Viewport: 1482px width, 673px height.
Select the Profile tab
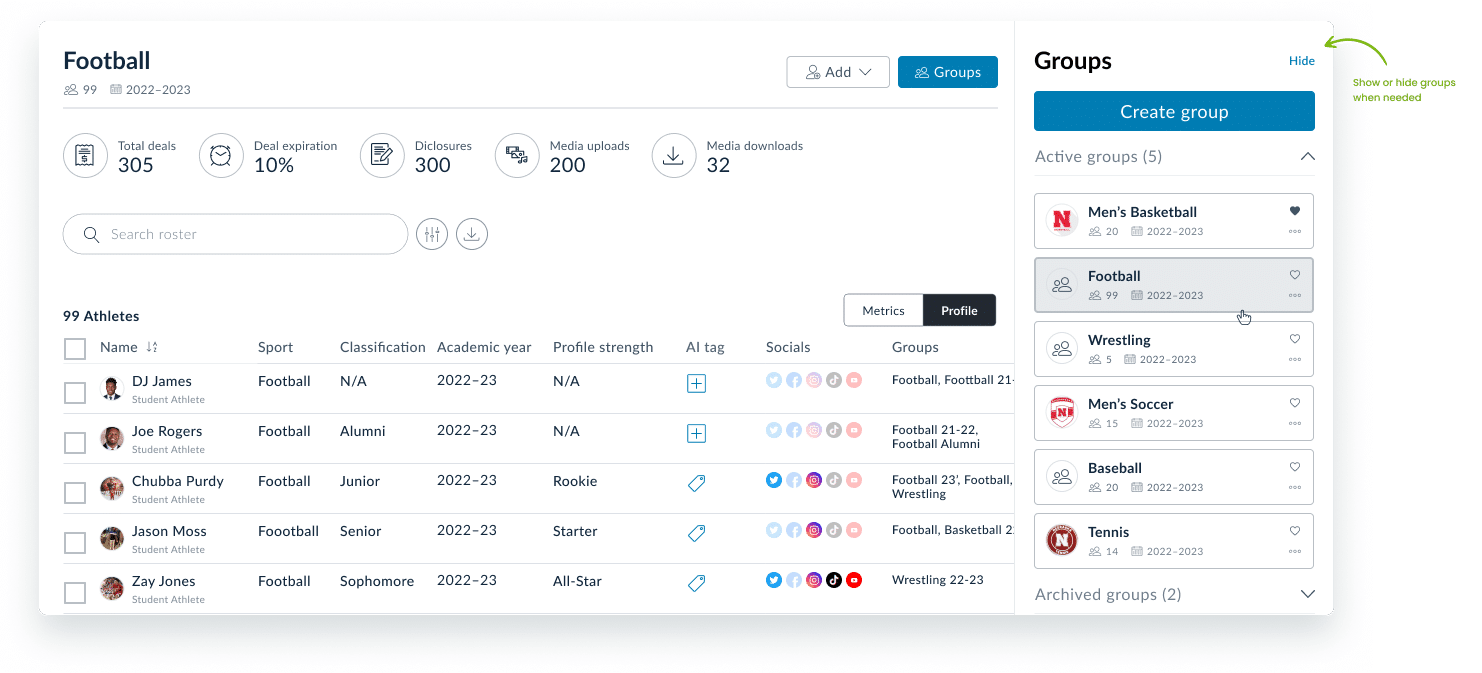click(x=959, y=311)
